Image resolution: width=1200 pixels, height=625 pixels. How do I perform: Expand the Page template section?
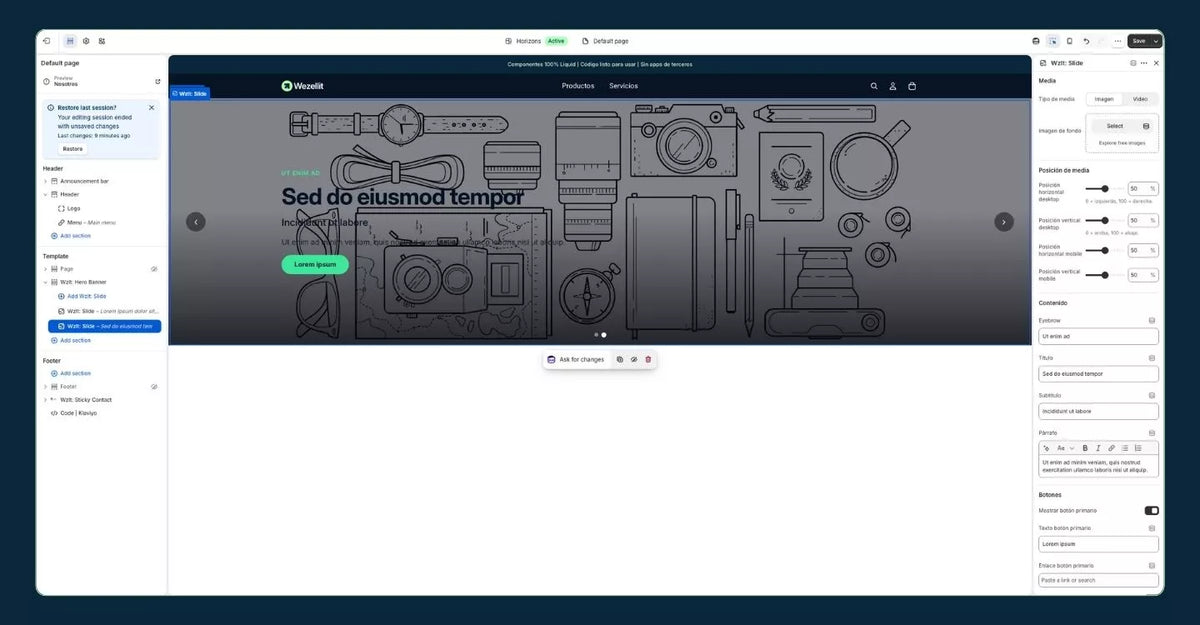point(45,269)
